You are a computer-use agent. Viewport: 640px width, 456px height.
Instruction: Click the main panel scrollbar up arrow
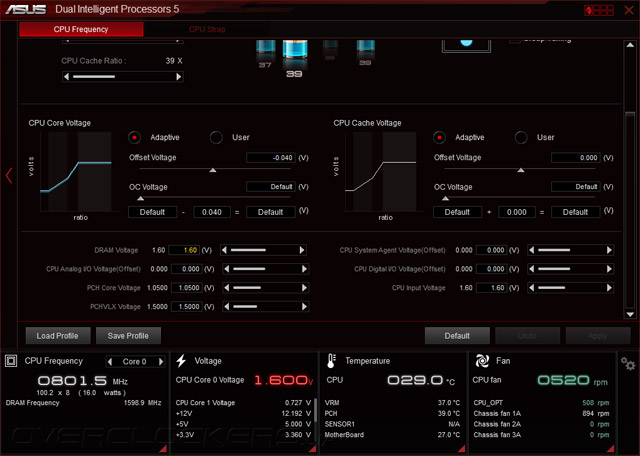coord(630,45)
